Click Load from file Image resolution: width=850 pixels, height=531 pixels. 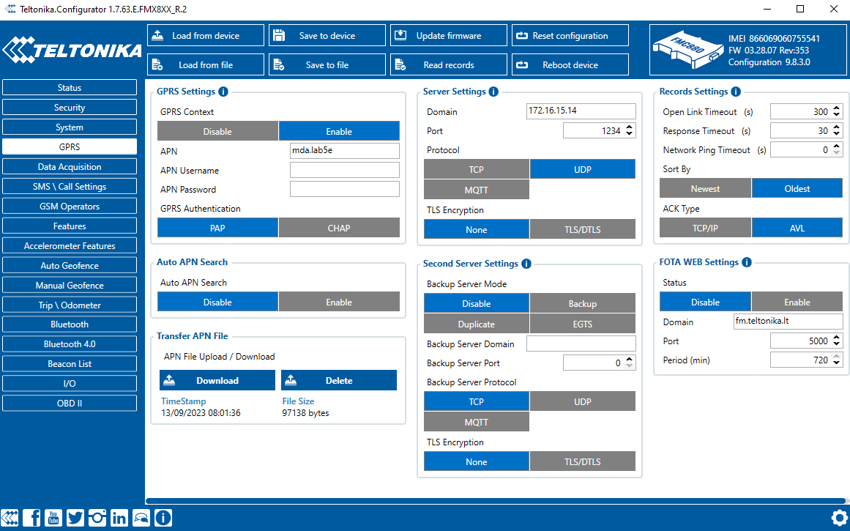pyautogui.click(x=205, y=64)
